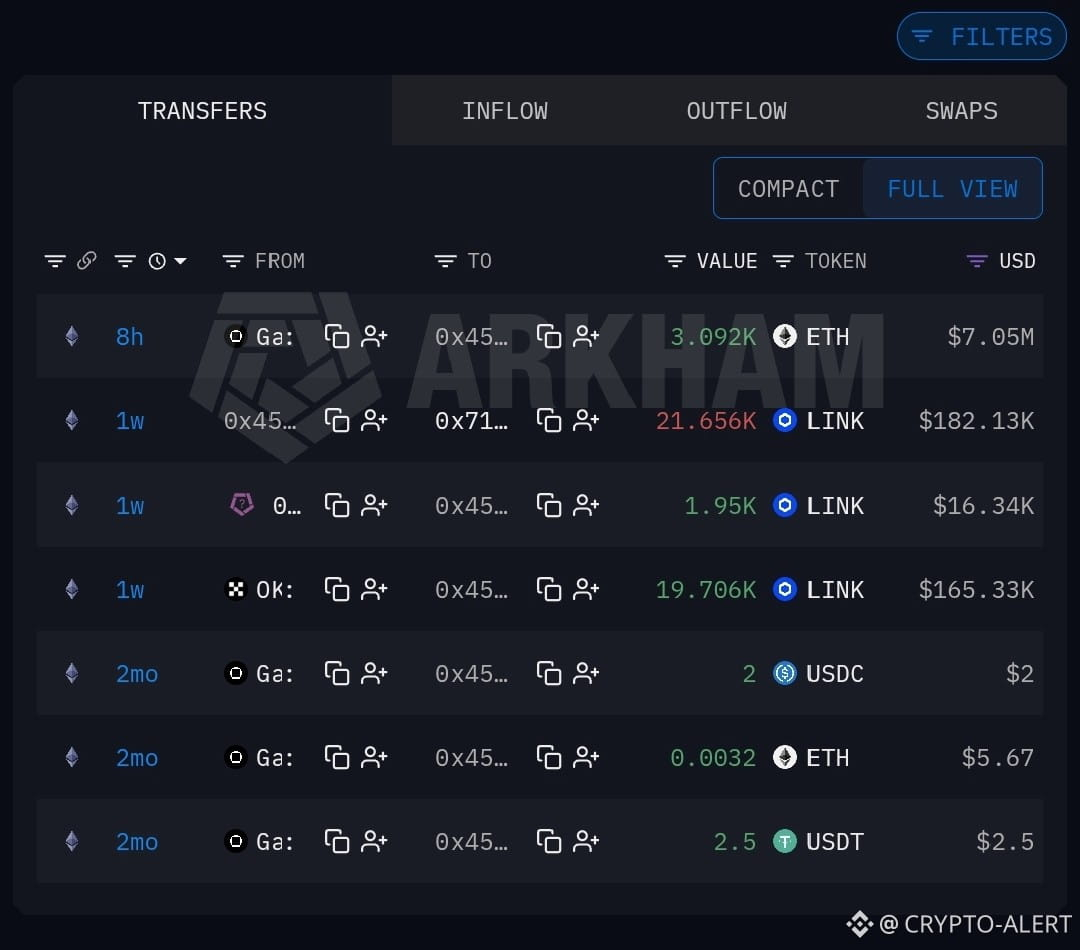The image size is (1080, 950).
Task: Switch to the Swaps tab
Action: pos(962,110)
